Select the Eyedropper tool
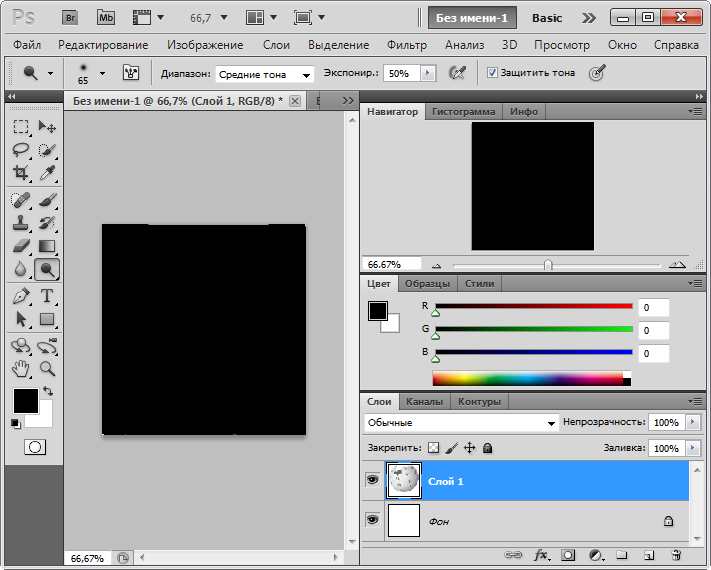The height and width of the screenshot is (570, 711). [47, 172]
